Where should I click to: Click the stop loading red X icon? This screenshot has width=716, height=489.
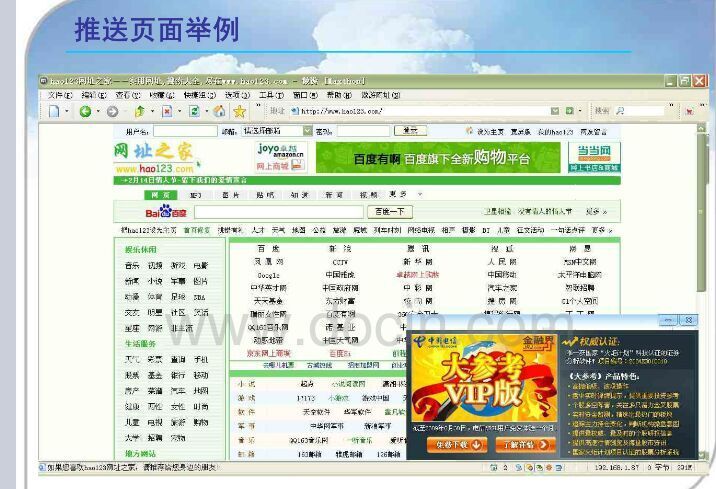167,111
